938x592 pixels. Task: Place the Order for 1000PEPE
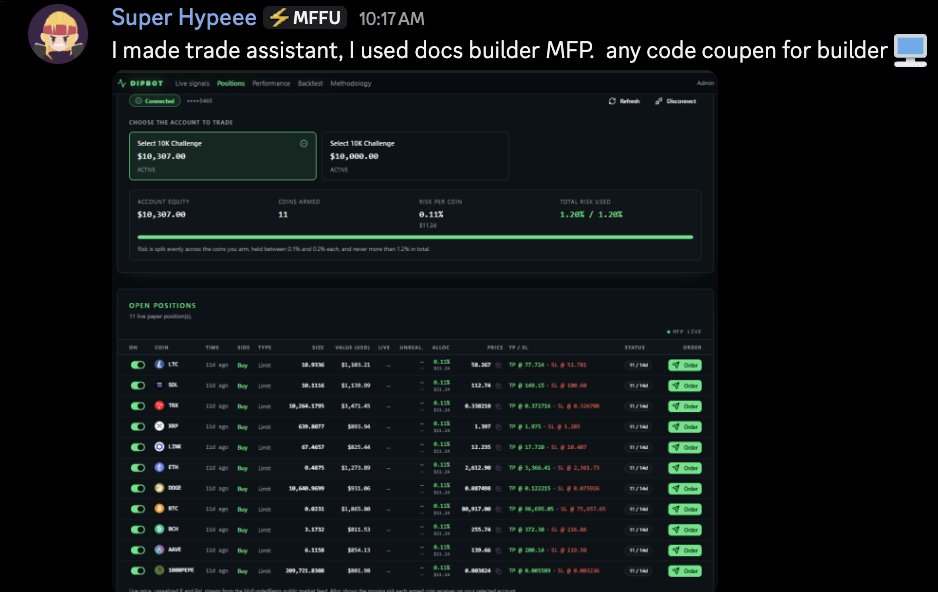(x=685, y=571)
